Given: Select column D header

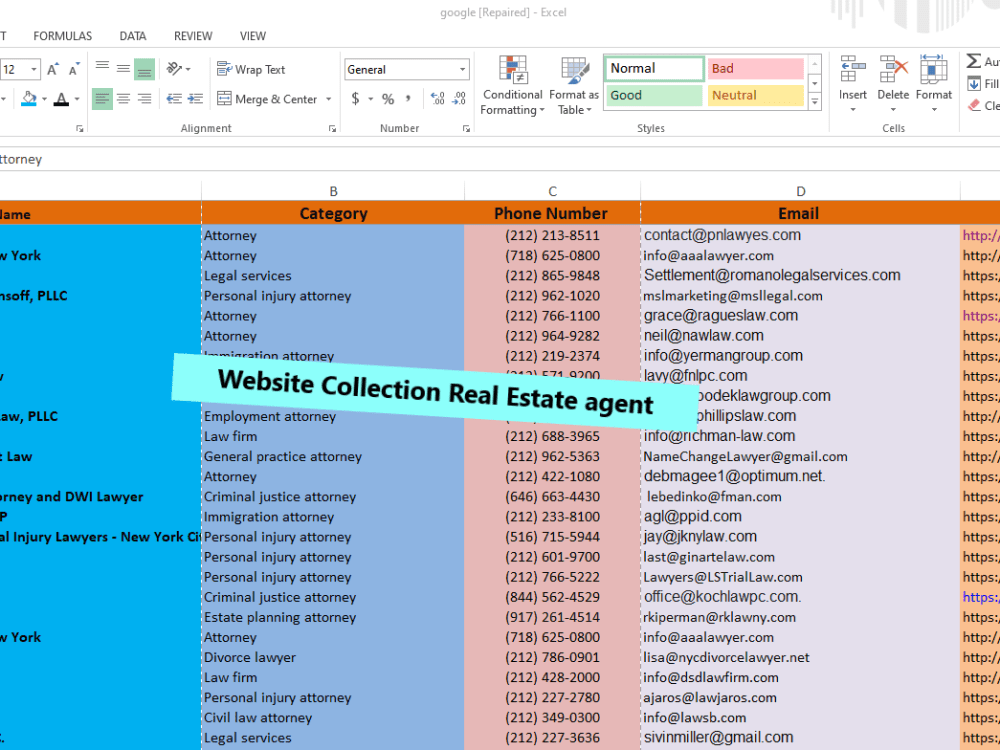Looking at the screenshot, I should click(x=800, y=191).
